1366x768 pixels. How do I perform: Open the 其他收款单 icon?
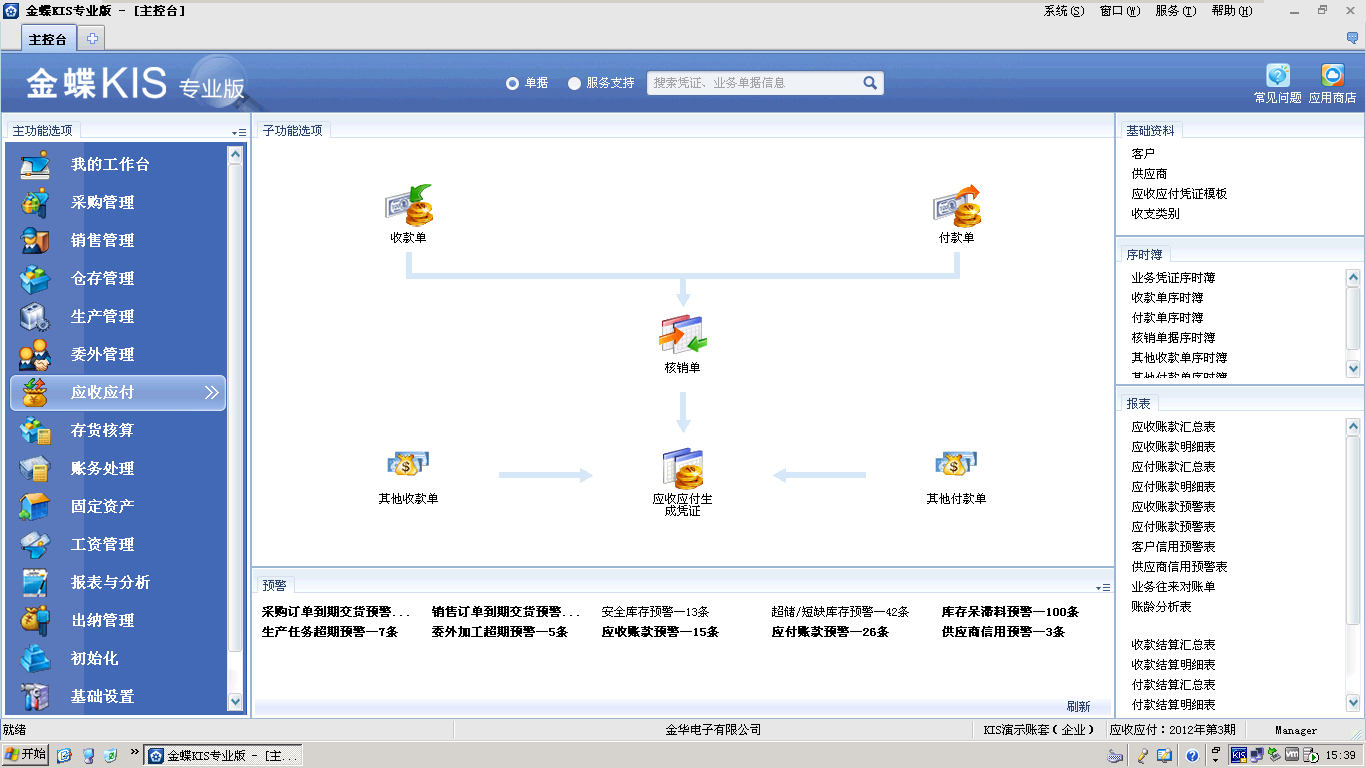(x=408, y=465)
